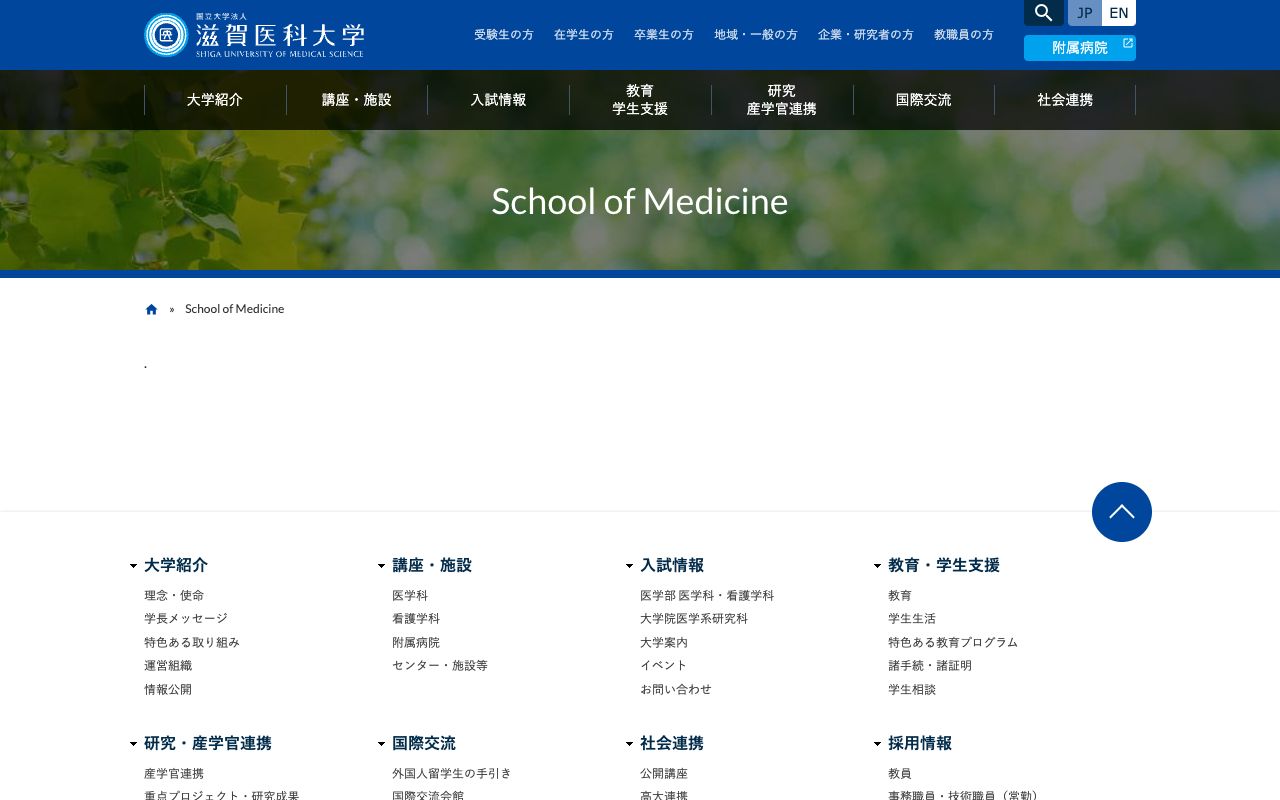Screen dimensions: 1280x800
Task: Click the School of Medicine breadcrumb link
Action: [234, 309]
